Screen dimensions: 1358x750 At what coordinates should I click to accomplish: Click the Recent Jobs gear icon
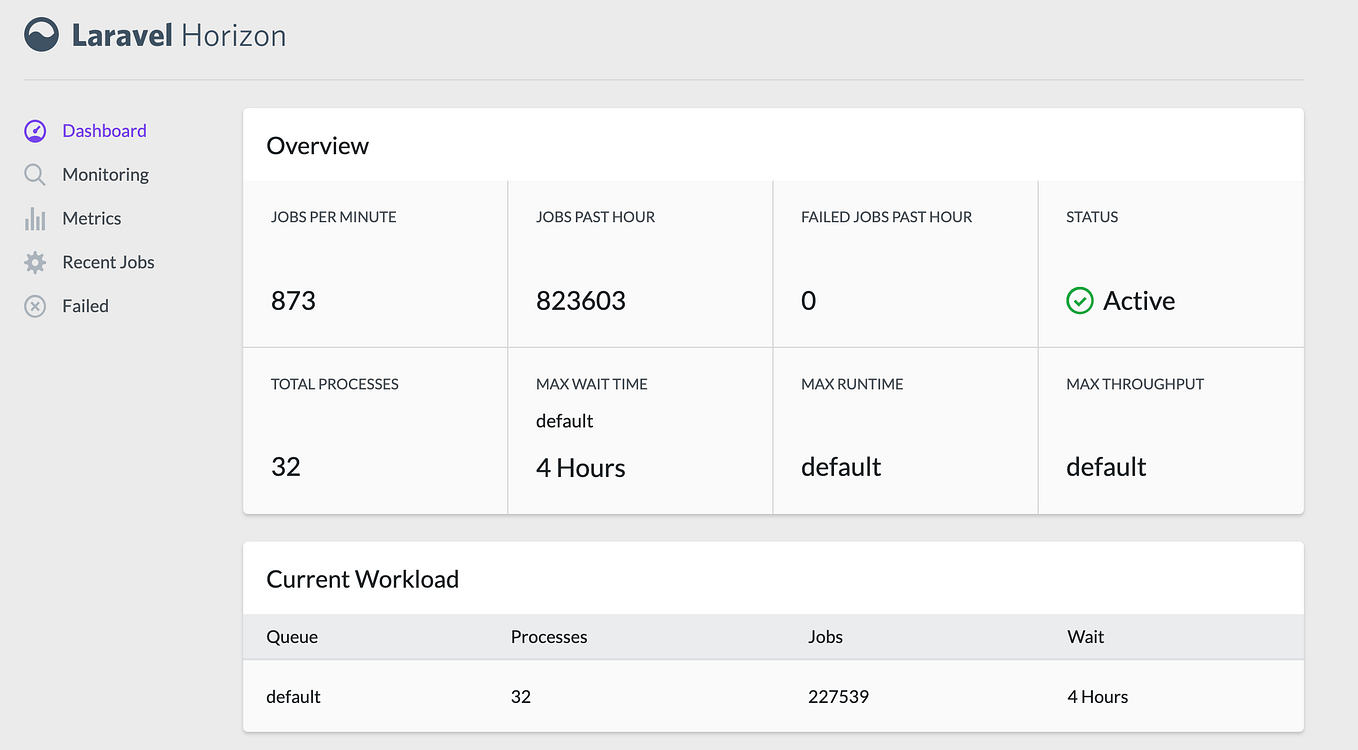tap(34, 262)
